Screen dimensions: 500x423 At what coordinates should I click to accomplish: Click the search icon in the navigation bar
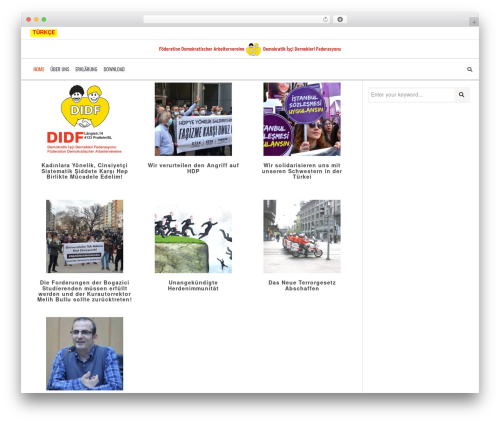point(470,69)
